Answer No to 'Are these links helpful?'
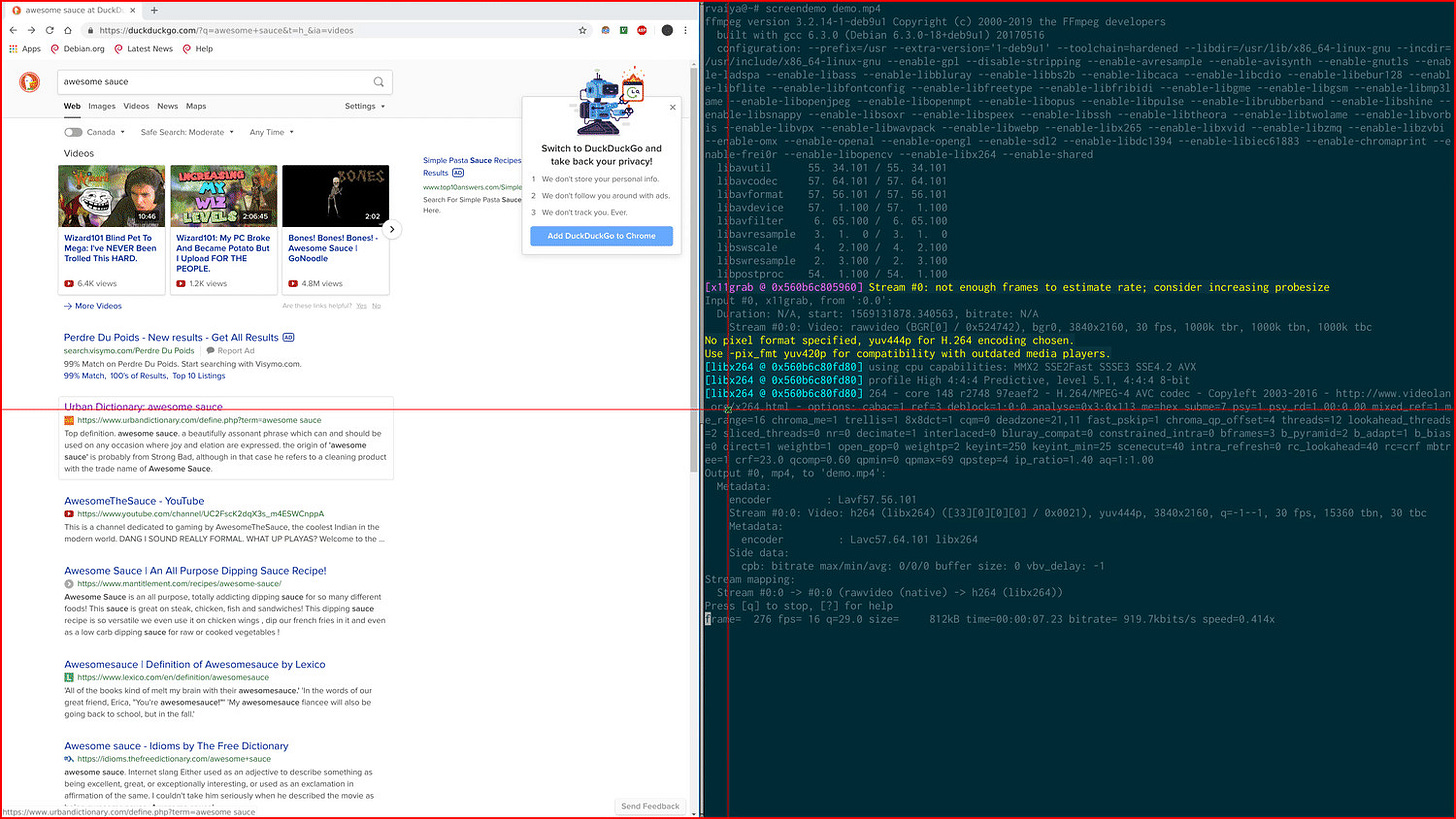This screenshot has height=819, width=1456. pyautogui.click(x=376, y=306)
